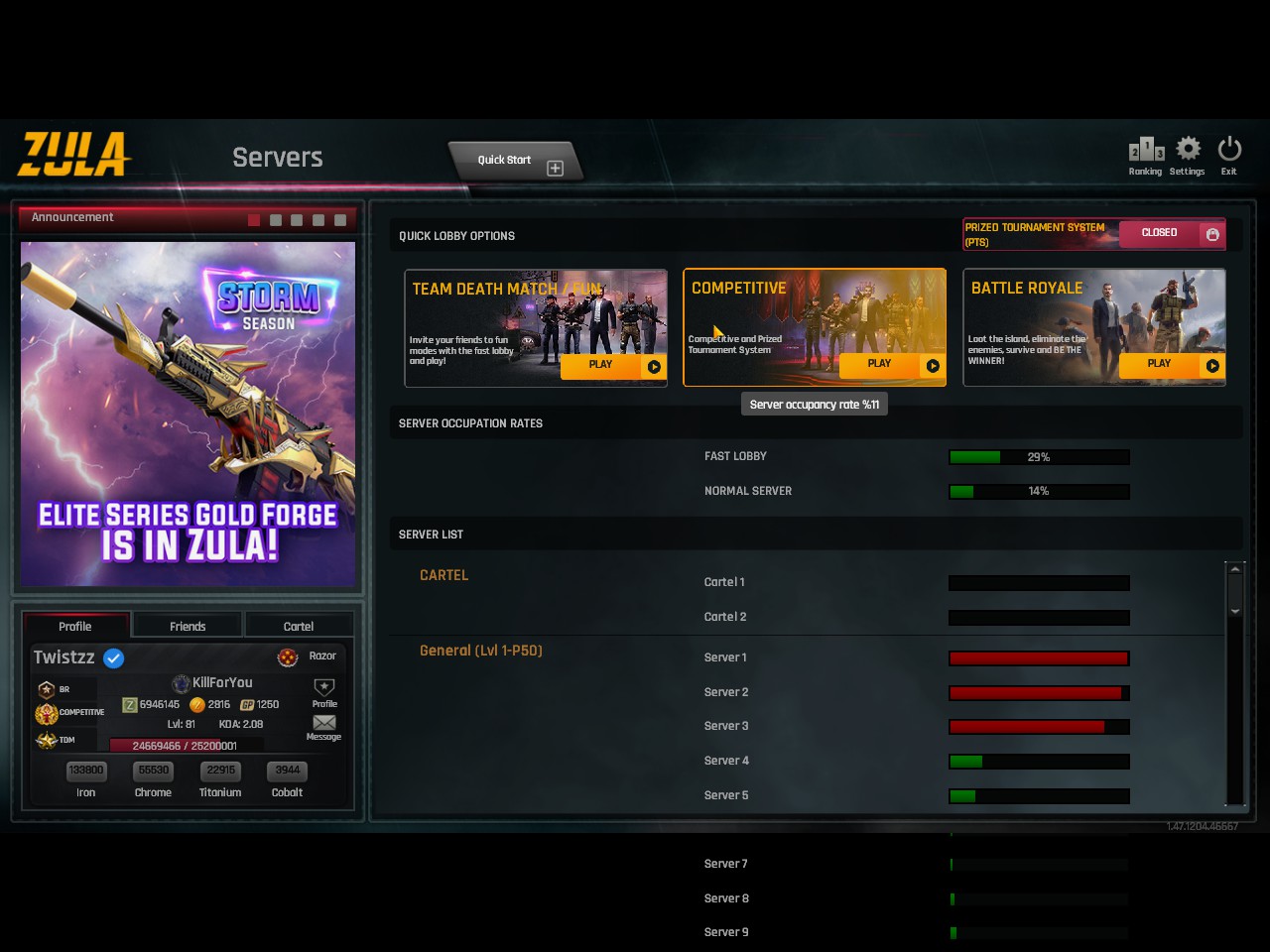Click the Server 1 occupancy bar

1039,658
